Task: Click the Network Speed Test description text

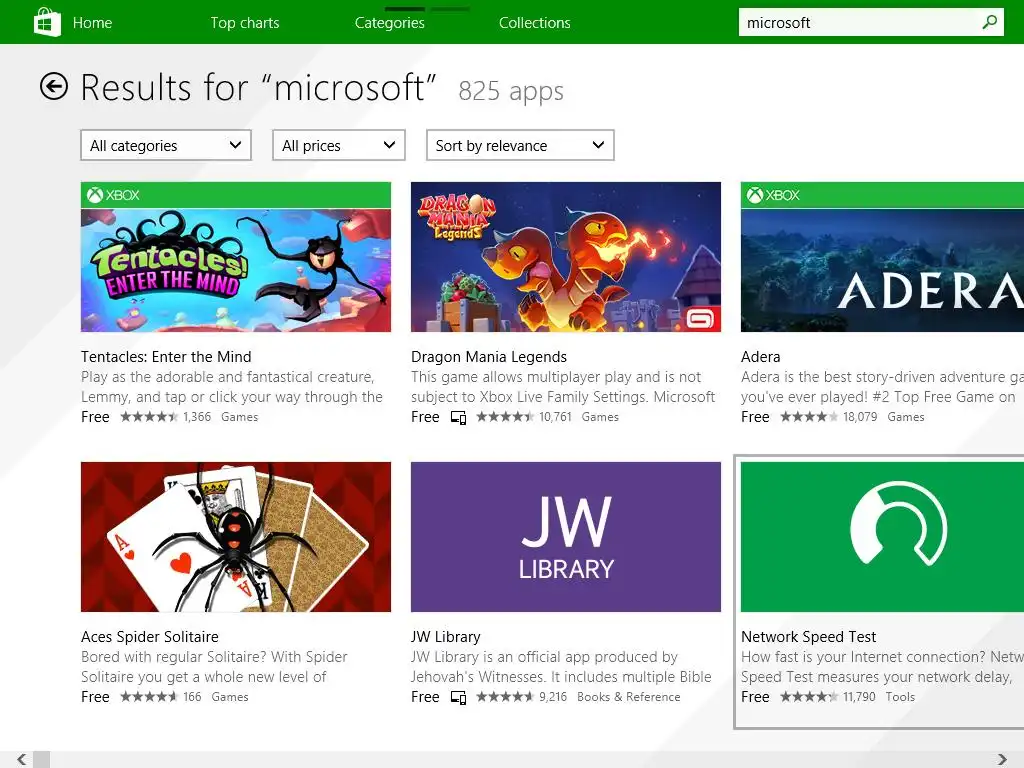Action: 882,667
